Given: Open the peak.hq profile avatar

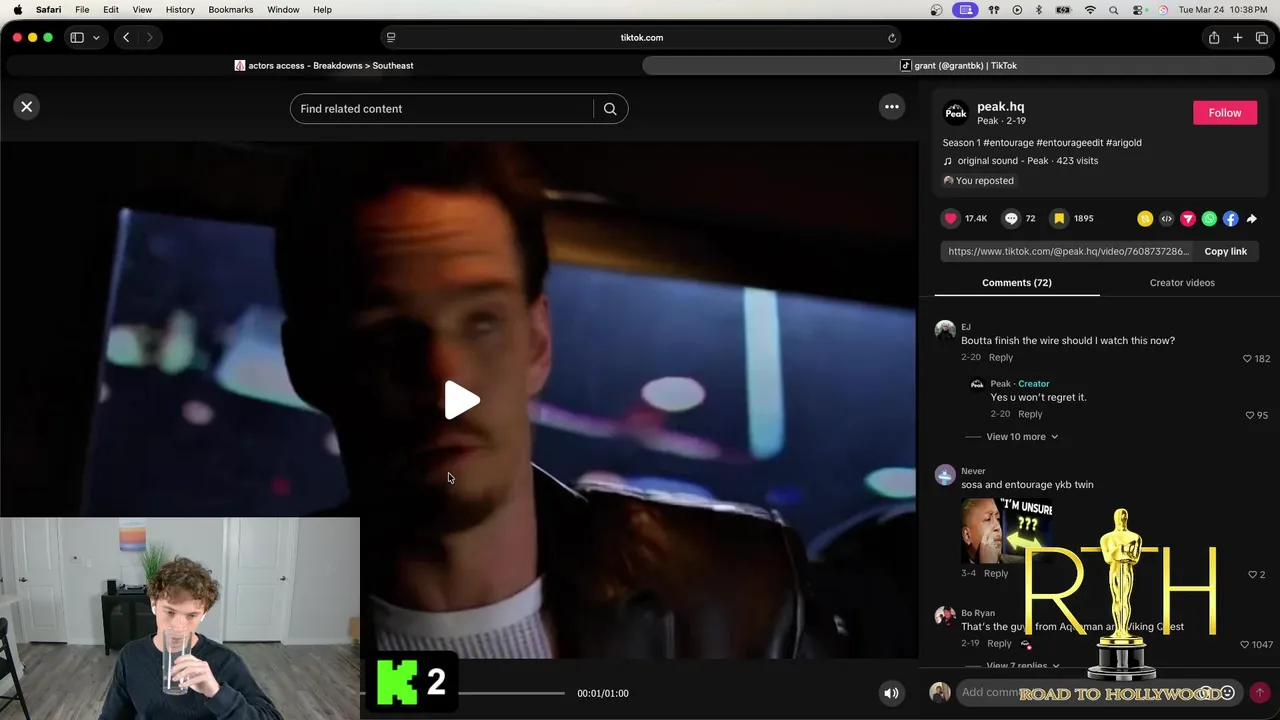Looking at the screenshot, I should point(956,113).
